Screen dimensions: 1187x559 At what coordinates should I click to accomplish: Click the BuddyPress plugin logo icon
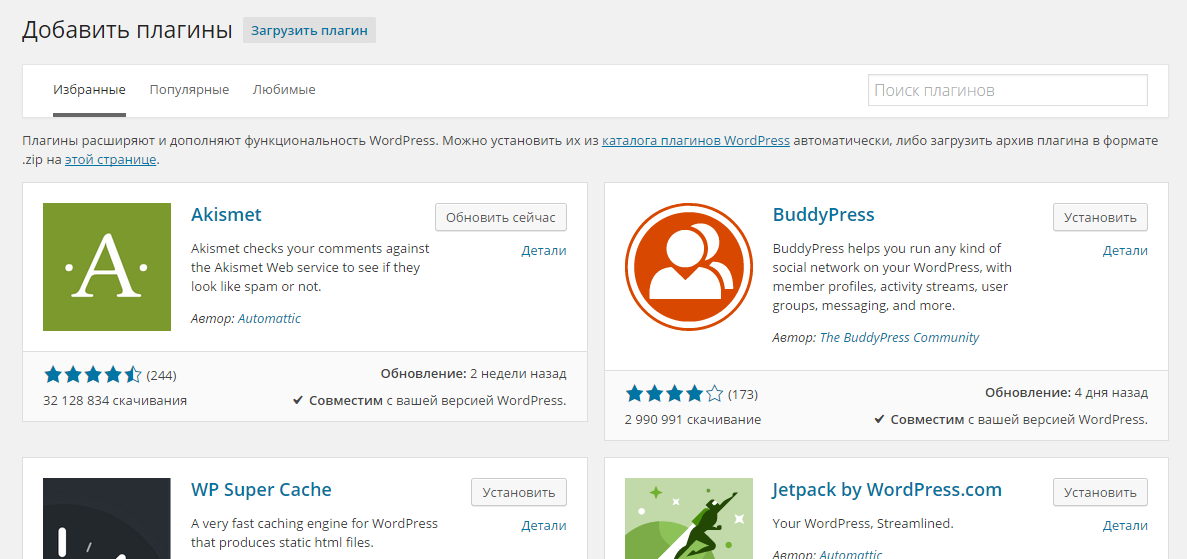(x=689, y=266)
